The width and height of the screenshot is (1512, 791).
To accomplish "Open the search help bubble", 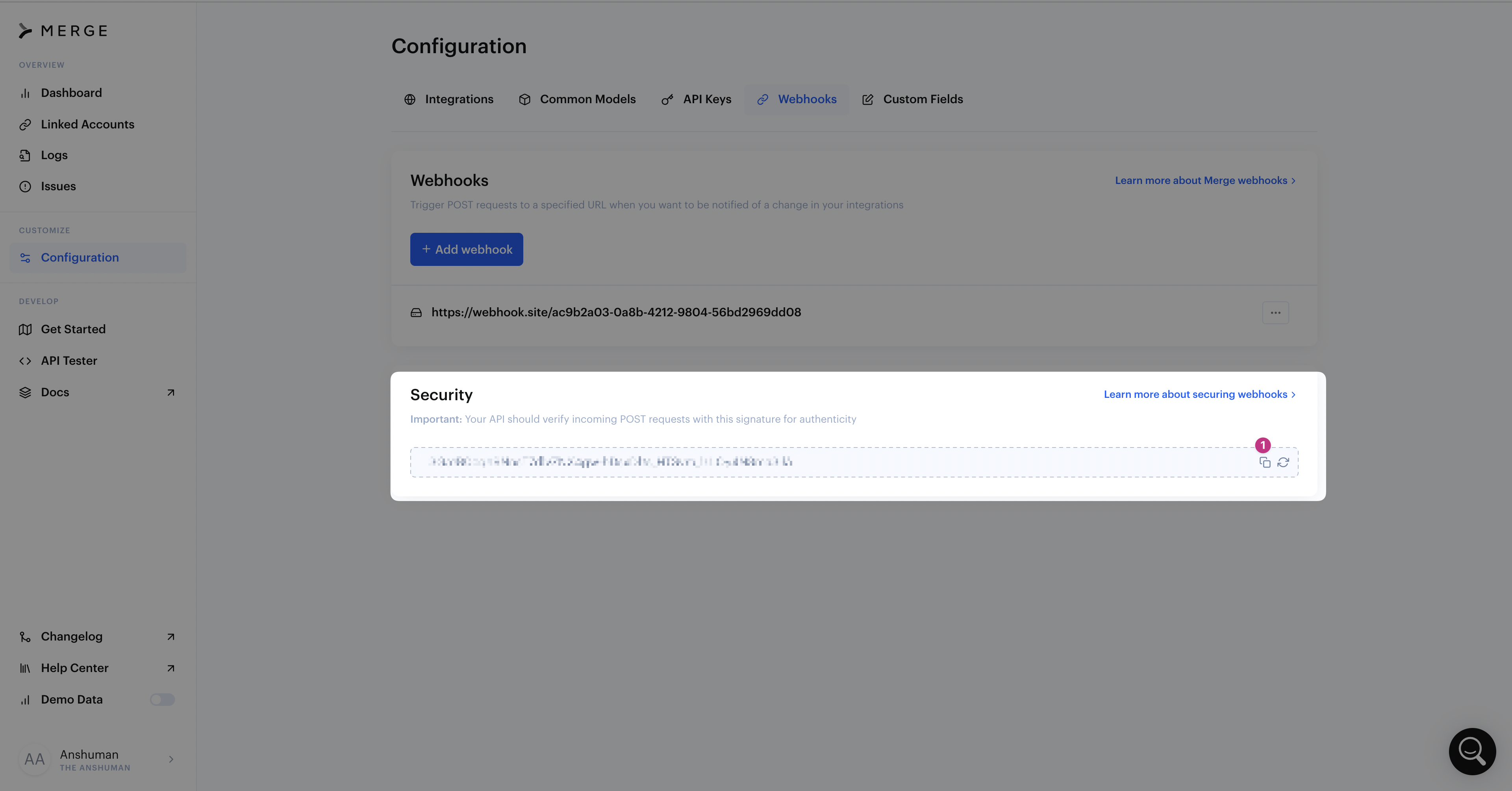I will (x=1472, y=751).
